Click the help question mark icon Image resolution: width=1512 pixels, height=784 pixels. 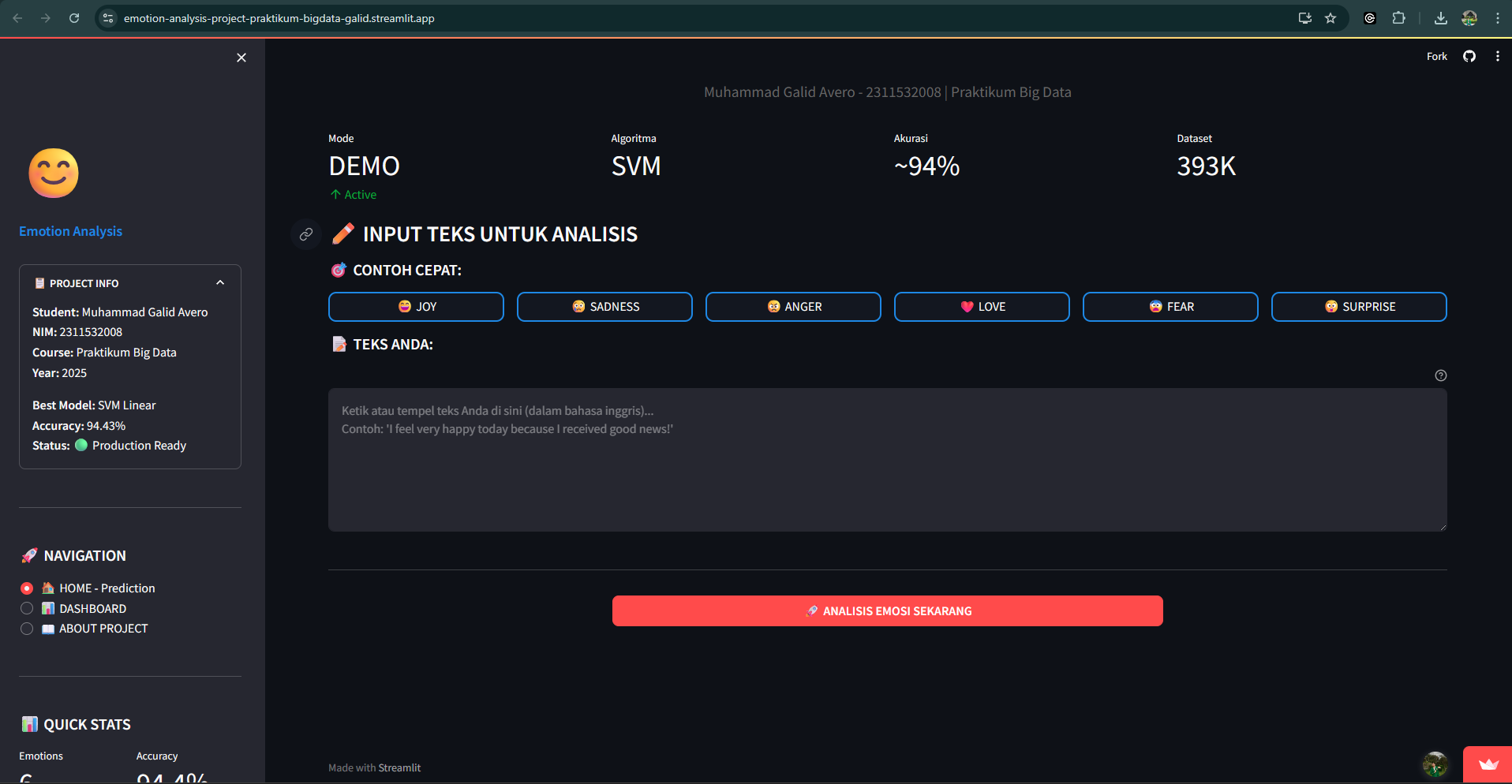(1441, 375)
